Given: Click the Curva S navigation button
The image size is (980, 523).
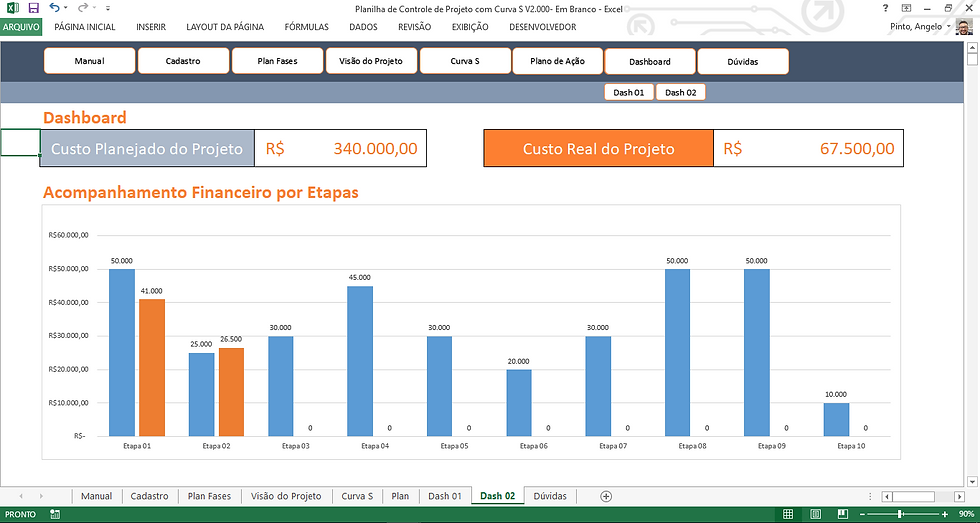Looking at the screenshot, I should tap(465, 61).
